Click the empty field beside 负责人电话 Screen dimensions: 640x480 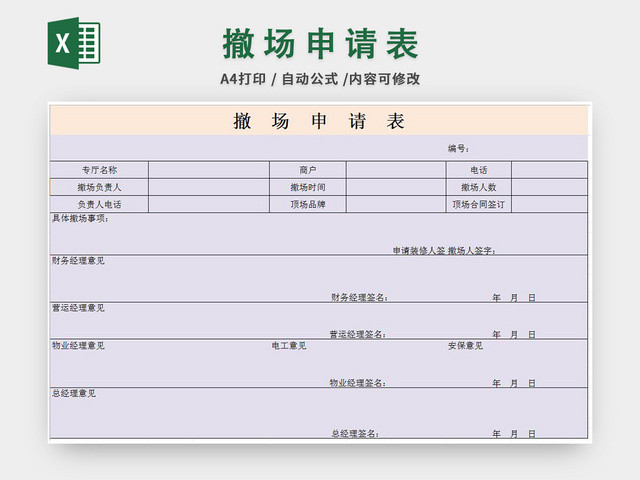(209, 204)
